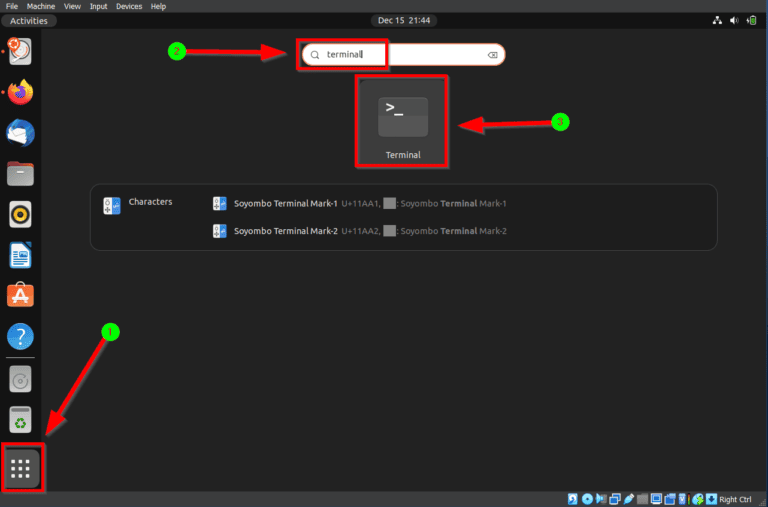The width and height of the screenshot is (768, 507).
Task: Click the network status icon in top bar
Action: (x=717, y=21)
